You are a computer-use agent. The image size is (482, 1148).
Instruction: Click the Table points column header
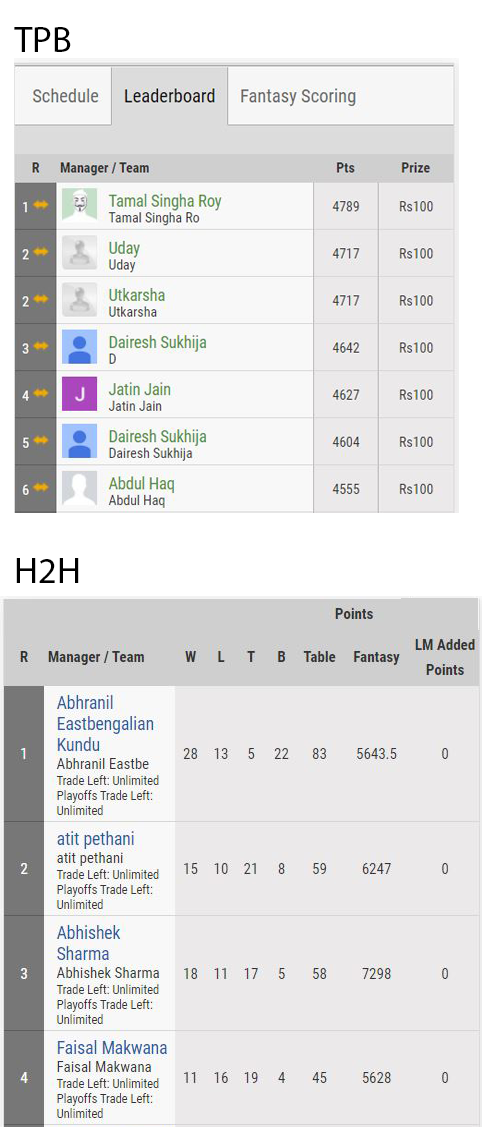pyautogui.click(x=319, y=657)
